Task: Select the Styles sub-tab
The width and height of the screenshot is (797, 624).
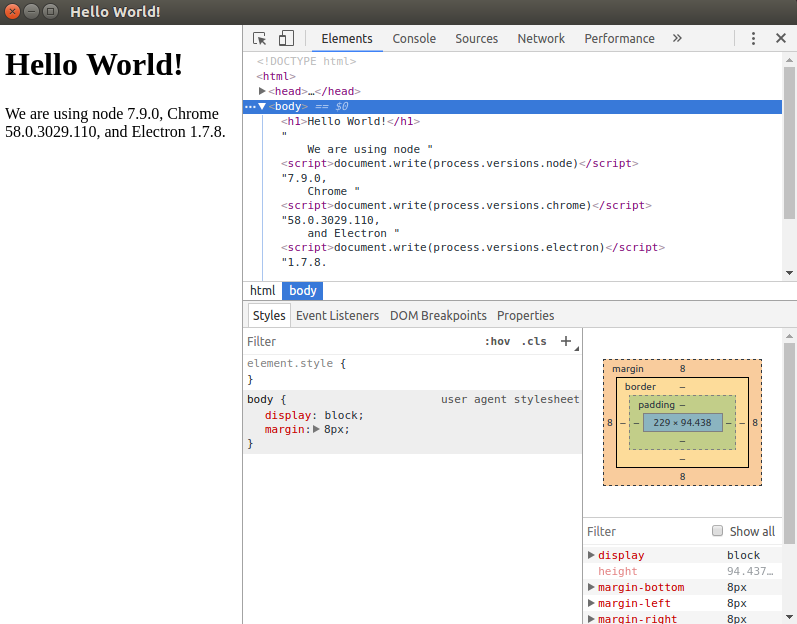Action: (269, 316)
